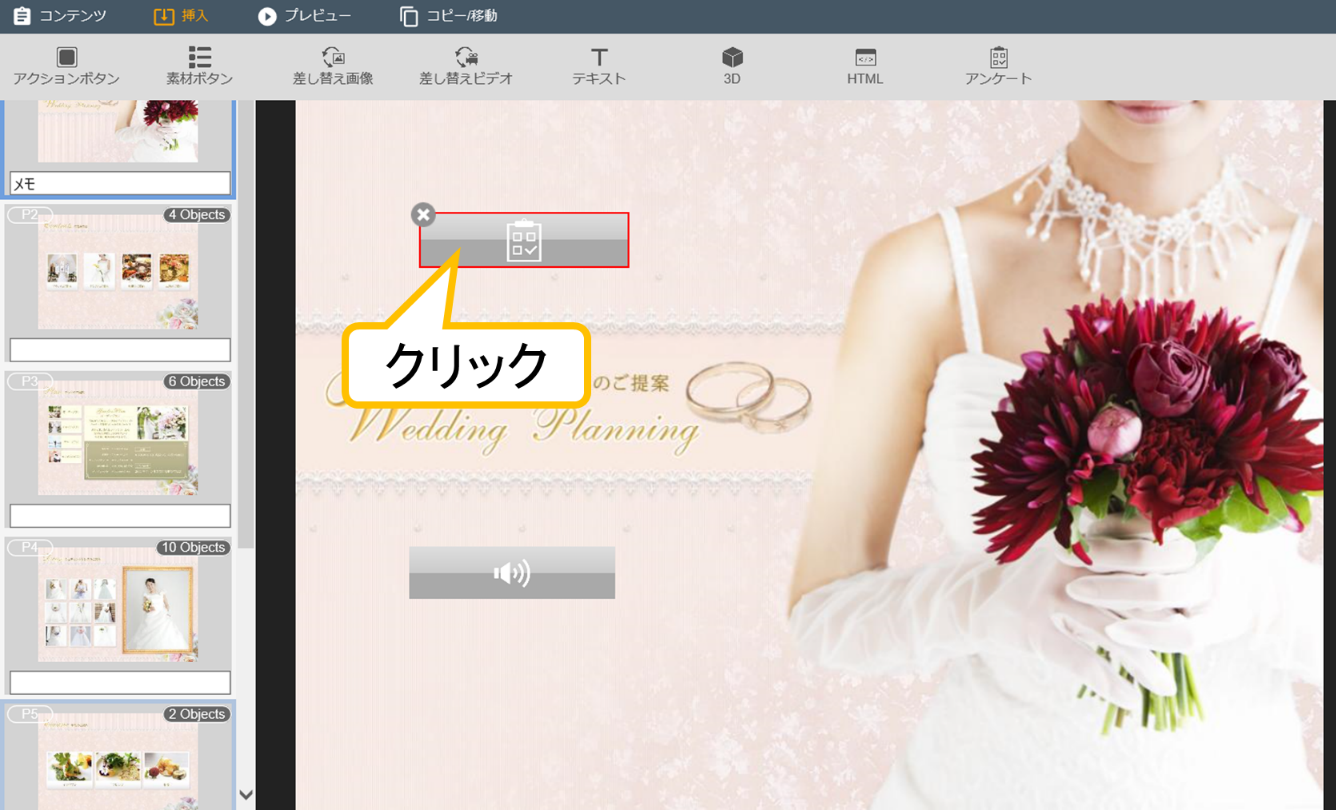Select page P3 thumbnail with 6 Objects
Viewport: 1336px width, 810px height.
pyautogui.click(x=118, y=438)
